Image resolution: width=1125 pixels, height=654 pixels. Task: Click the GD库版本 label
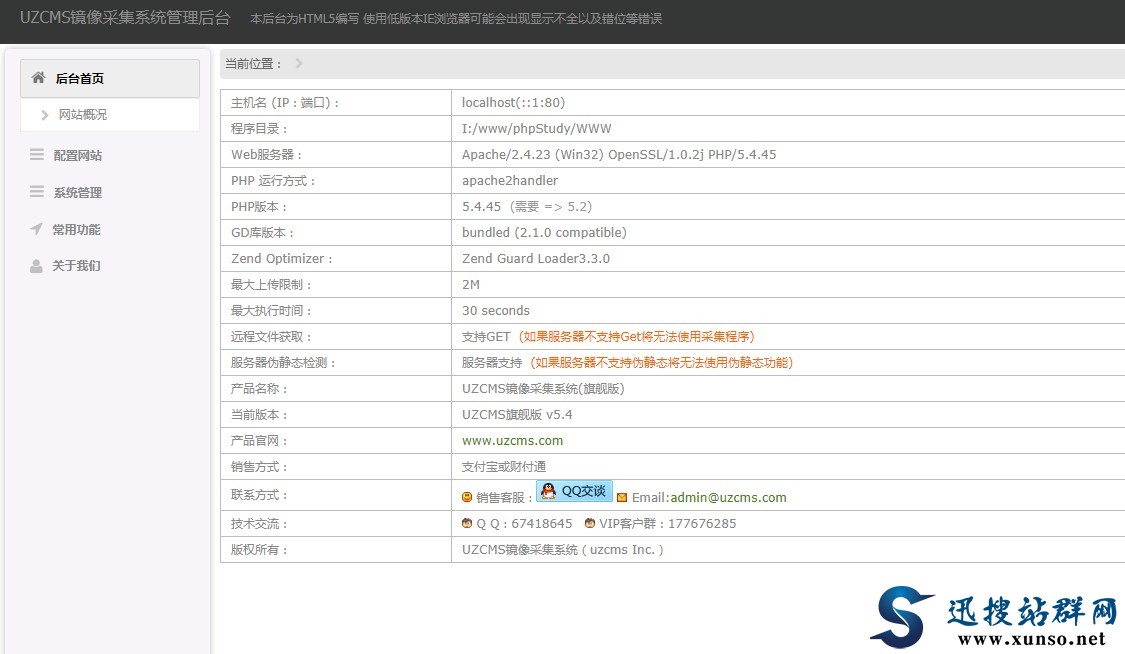tap(263, 232)
